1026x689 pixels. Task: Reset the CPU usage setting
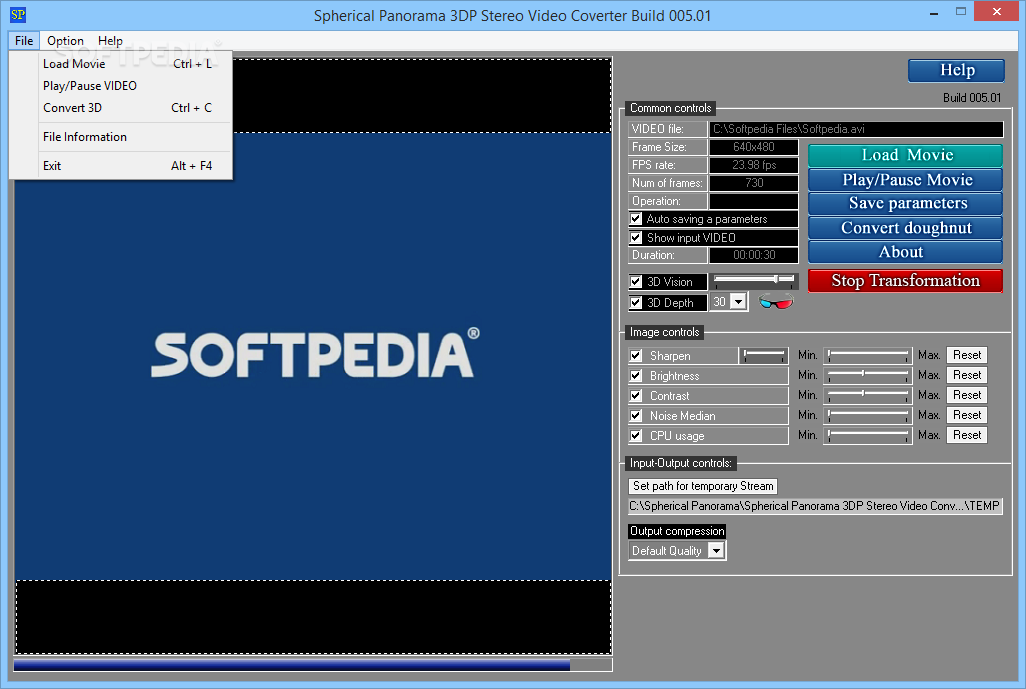pos(966,435)
